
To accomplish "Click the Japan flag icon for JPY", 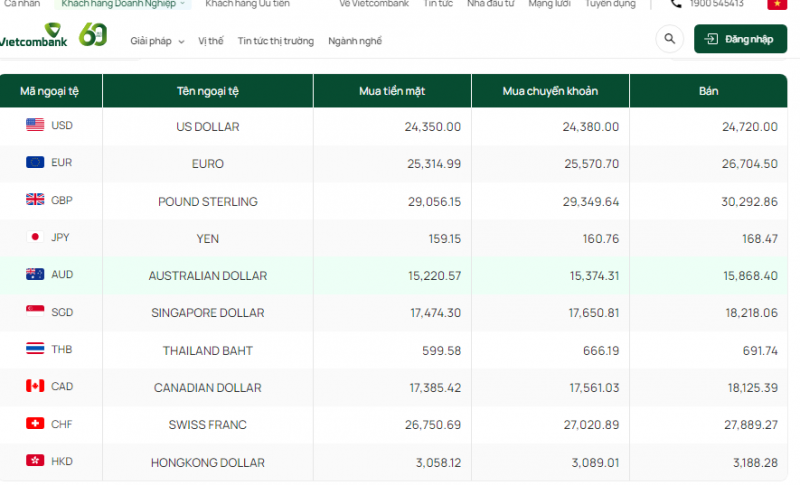I will tap(35, 237).
